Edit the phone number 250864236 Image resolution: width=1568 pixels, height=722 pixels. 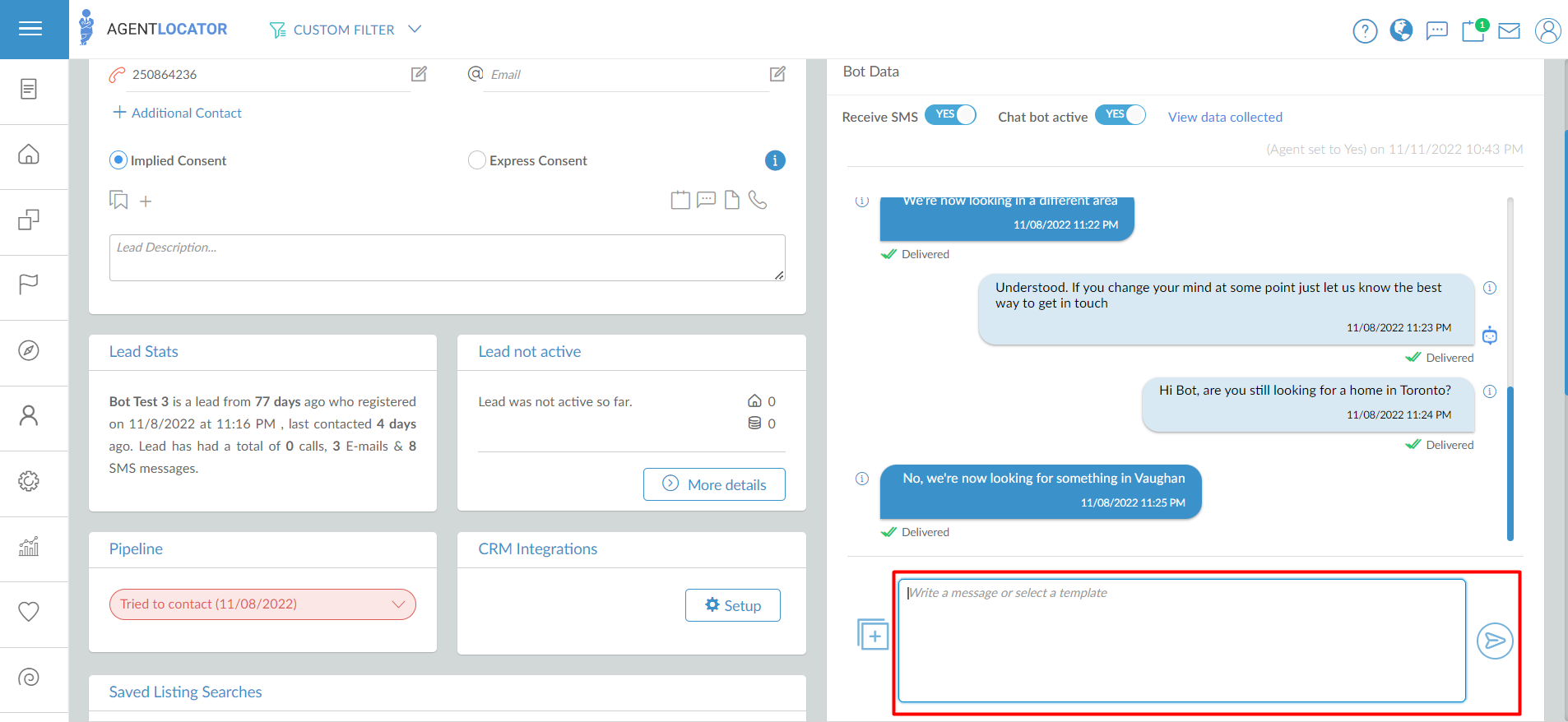(419, 74)
